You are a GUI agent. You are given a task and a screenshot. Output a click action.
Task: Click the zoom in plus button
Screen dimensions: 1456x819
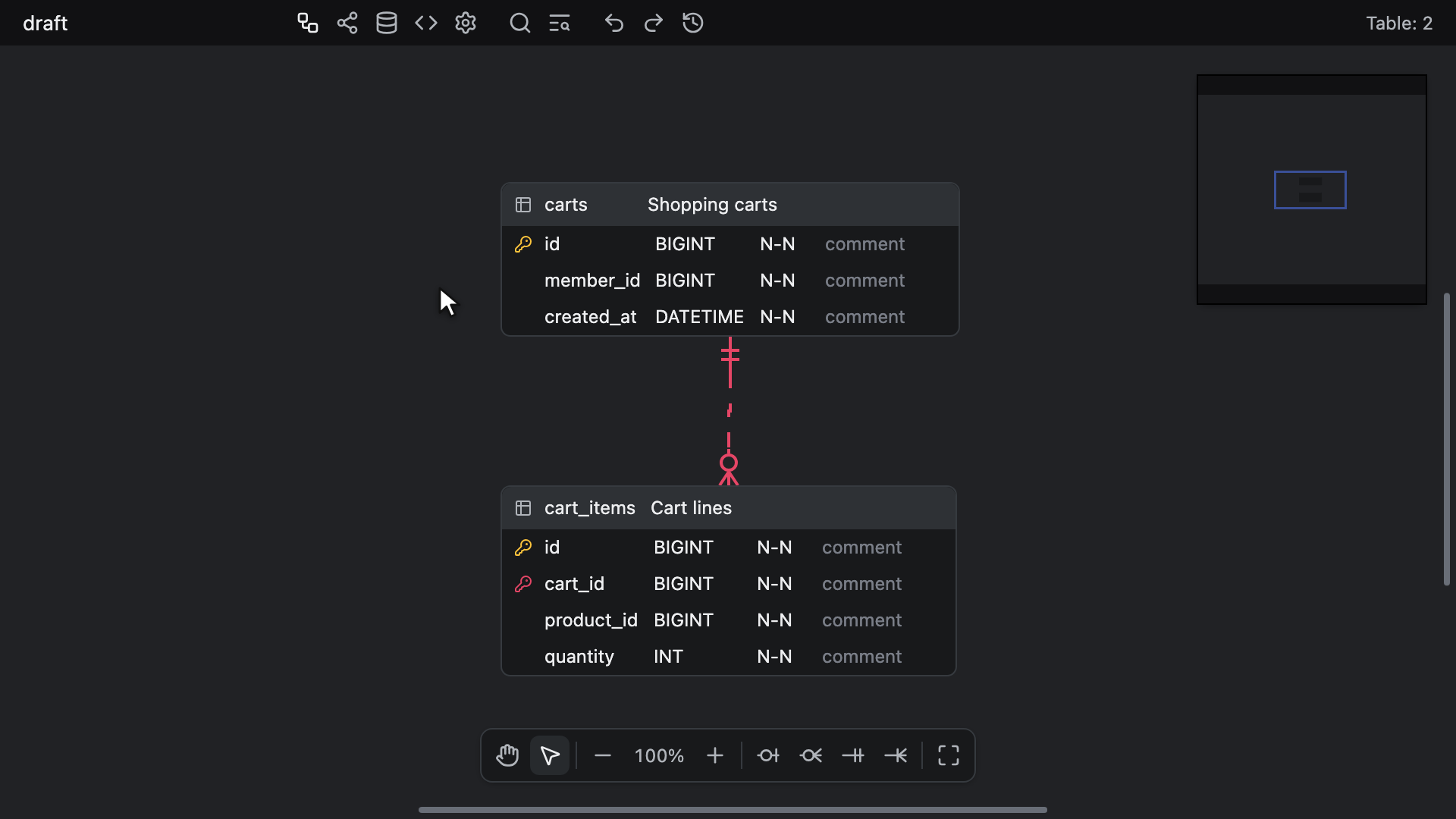(715, 755)
